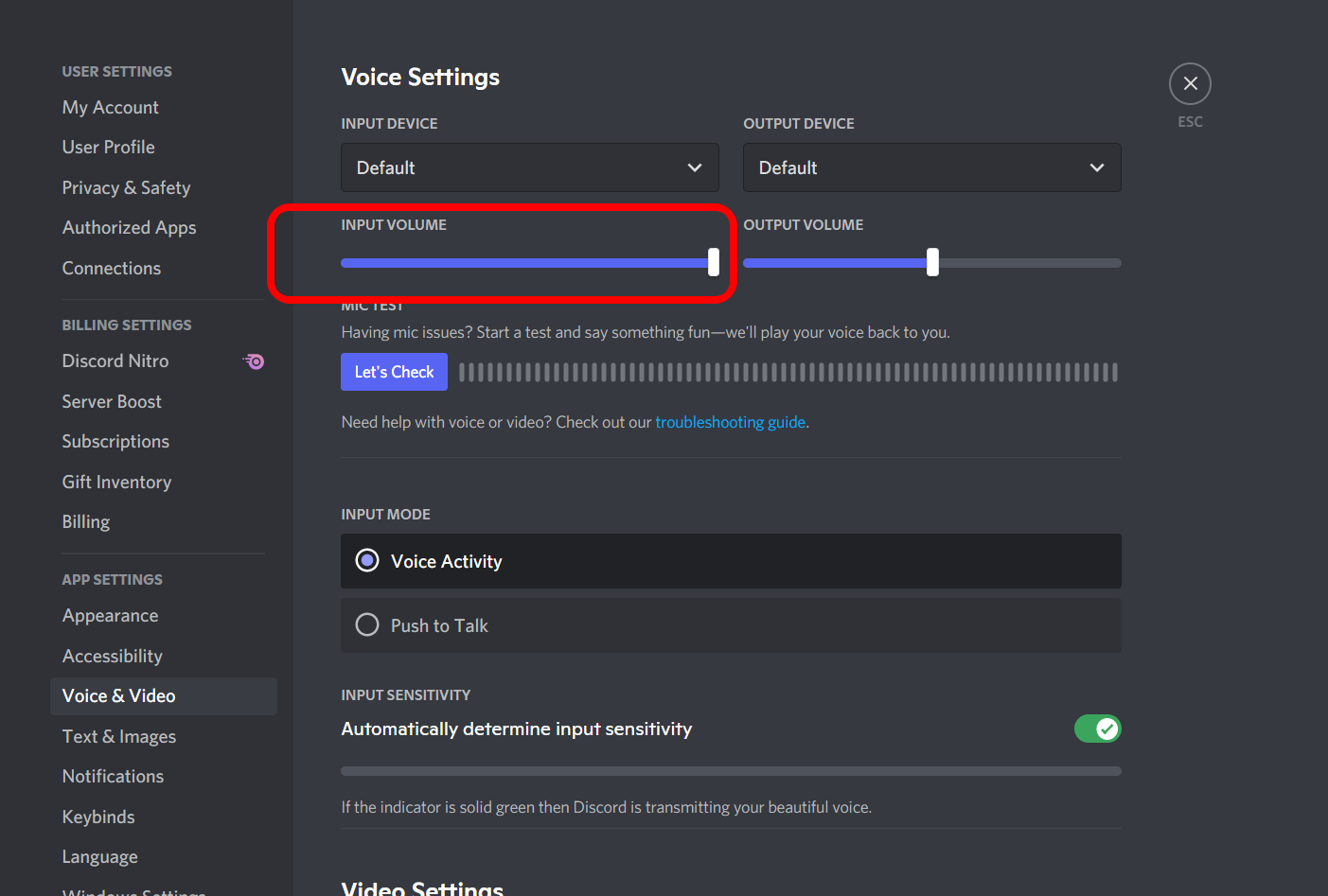Click the Input Volume slider handle
Image resolution: width=1328 pixels, height=896 pixels.
coord(714,262)
